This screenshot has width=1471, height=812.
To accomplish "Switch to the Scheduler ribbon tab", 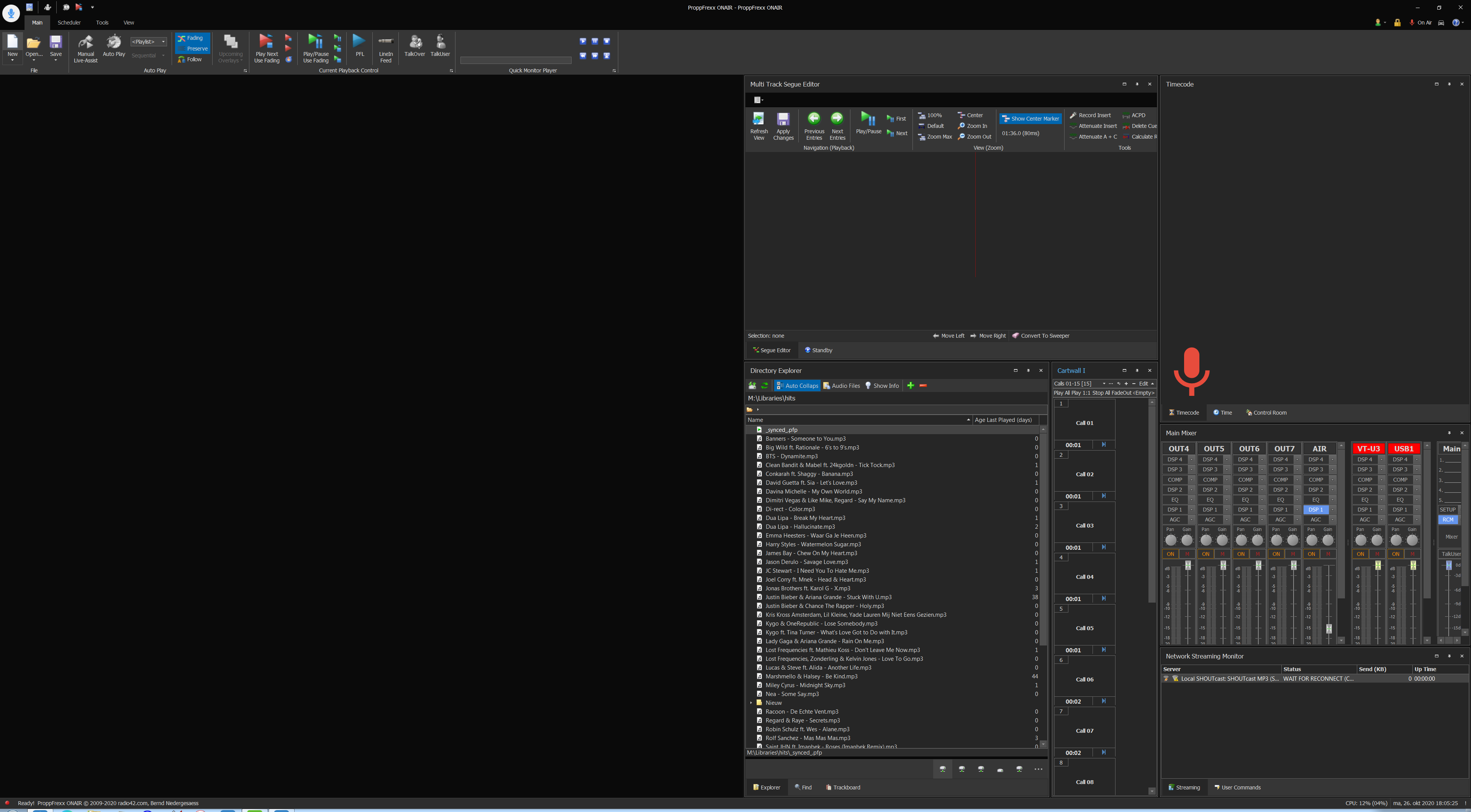I will pos(69,23).
